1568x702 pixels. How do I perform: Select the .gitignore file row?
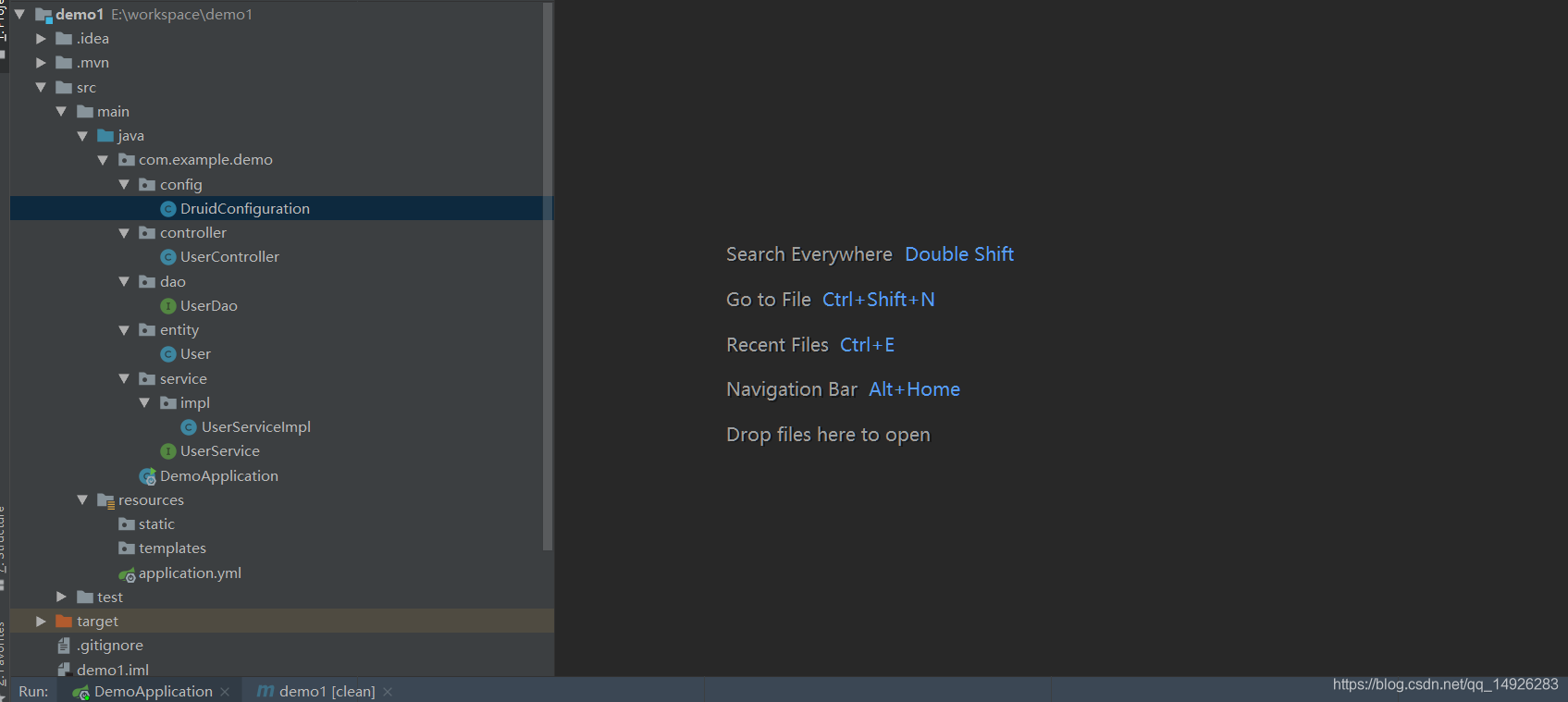281,646
